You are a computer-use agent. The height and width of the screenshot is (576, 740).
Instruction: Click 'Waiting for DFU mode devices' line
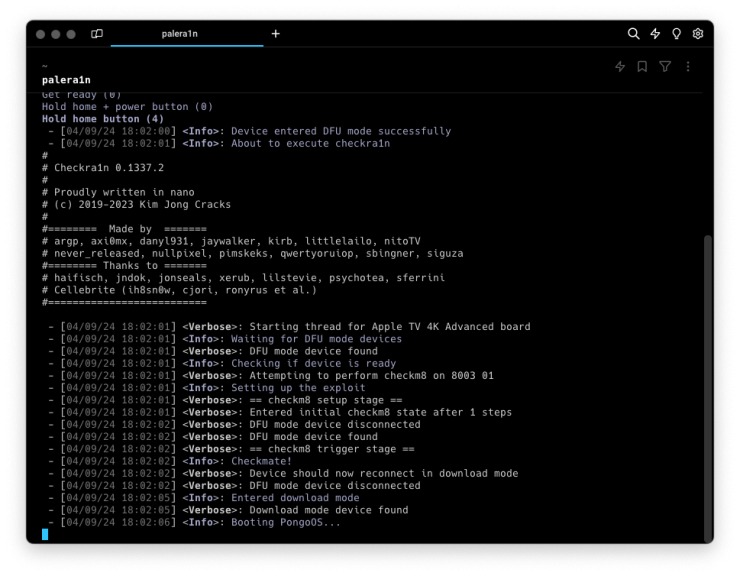tap(316, 339)
